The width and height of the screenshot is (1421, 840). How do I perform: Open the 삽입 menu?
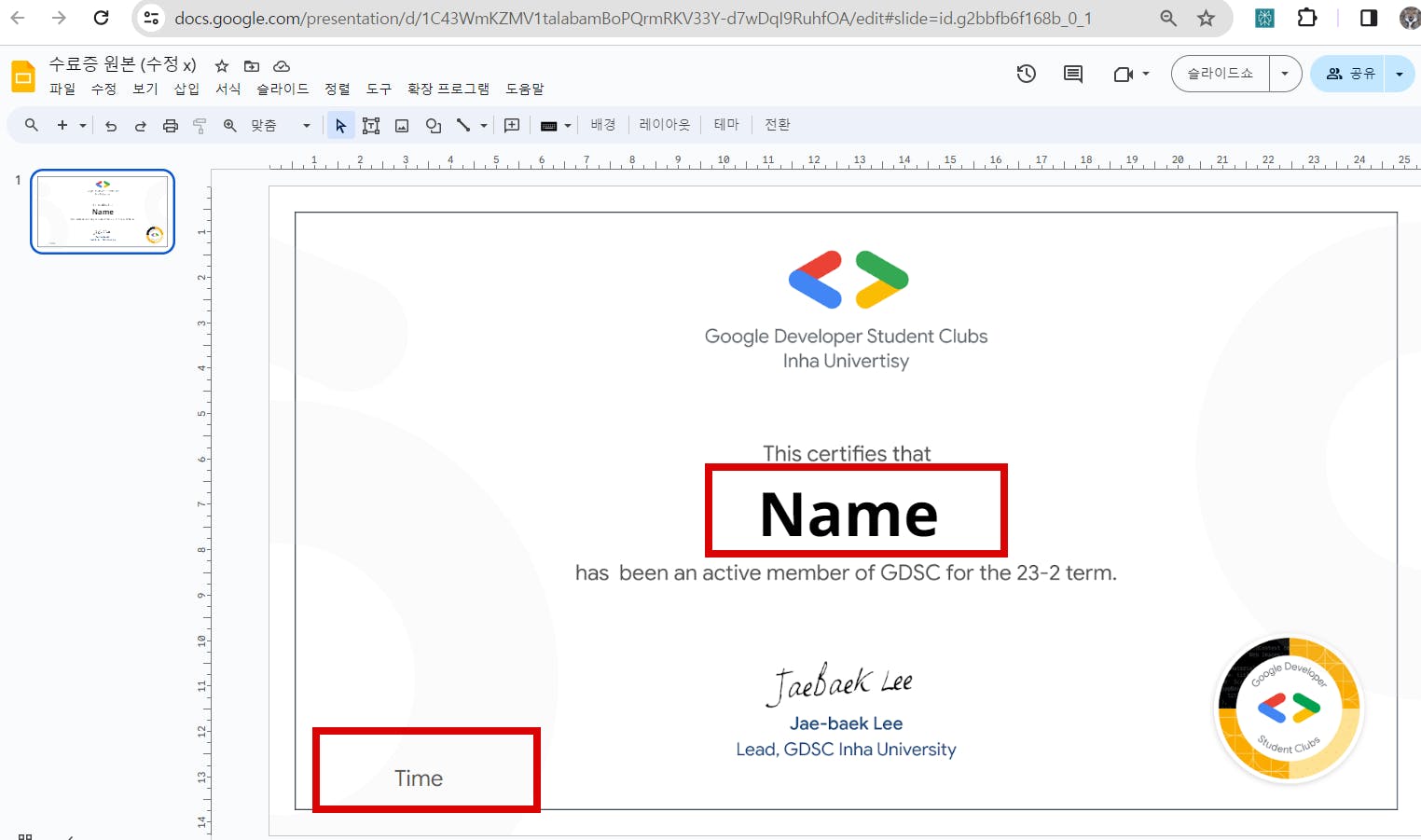coord(186,89)
